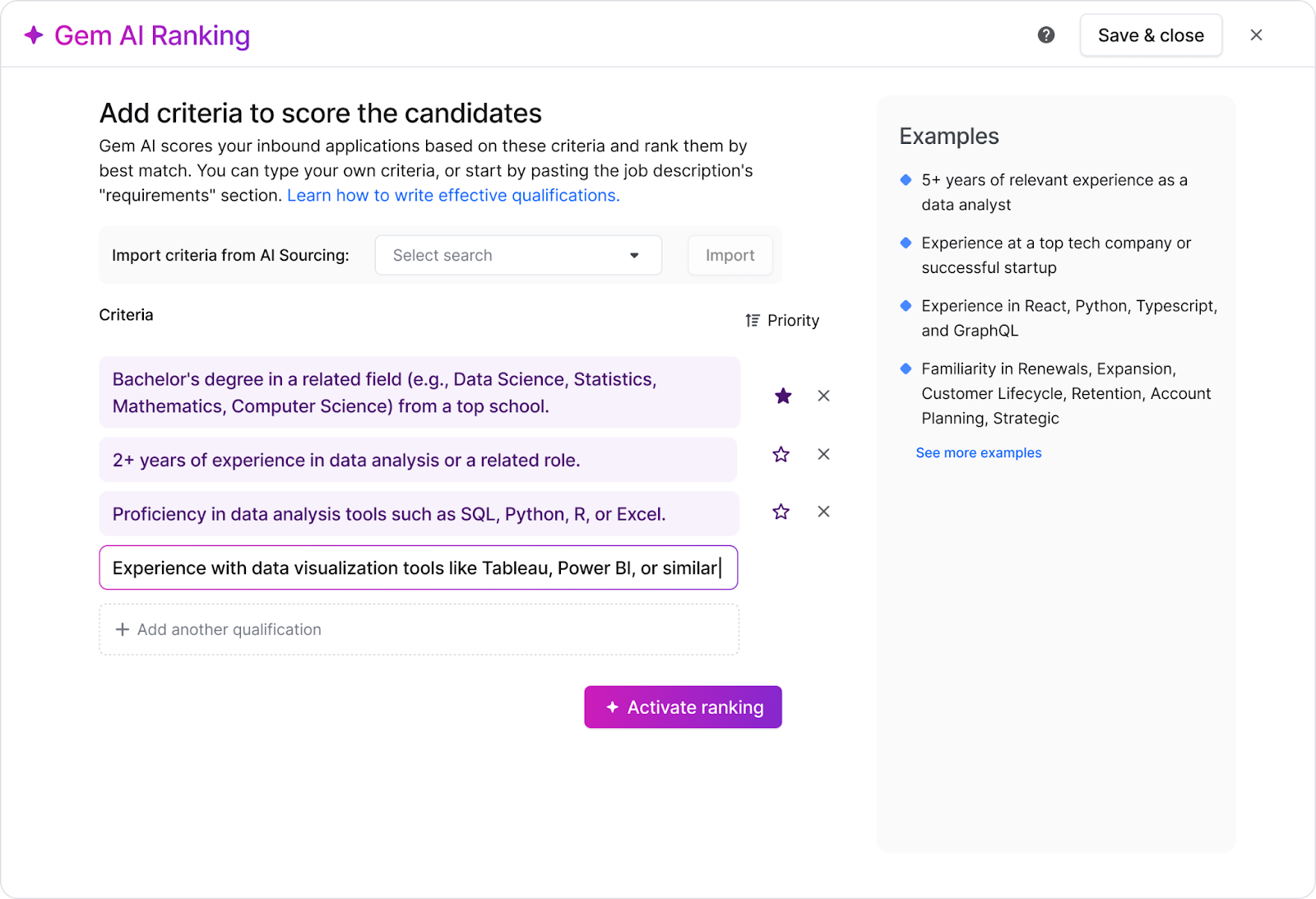Edit the 2+ years of experience criterion
This screenshot has width=1316, height=899.
[x=418, y=460]
